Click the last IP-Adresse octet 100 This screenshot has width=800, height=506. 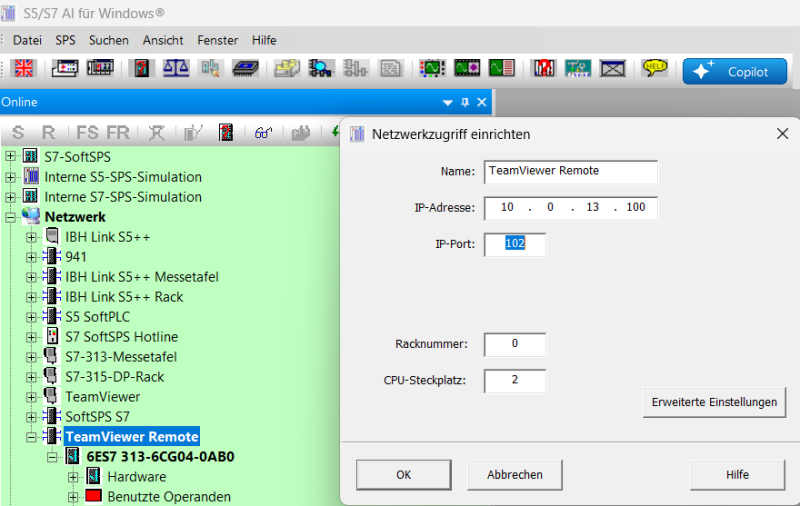coord(636,207)
